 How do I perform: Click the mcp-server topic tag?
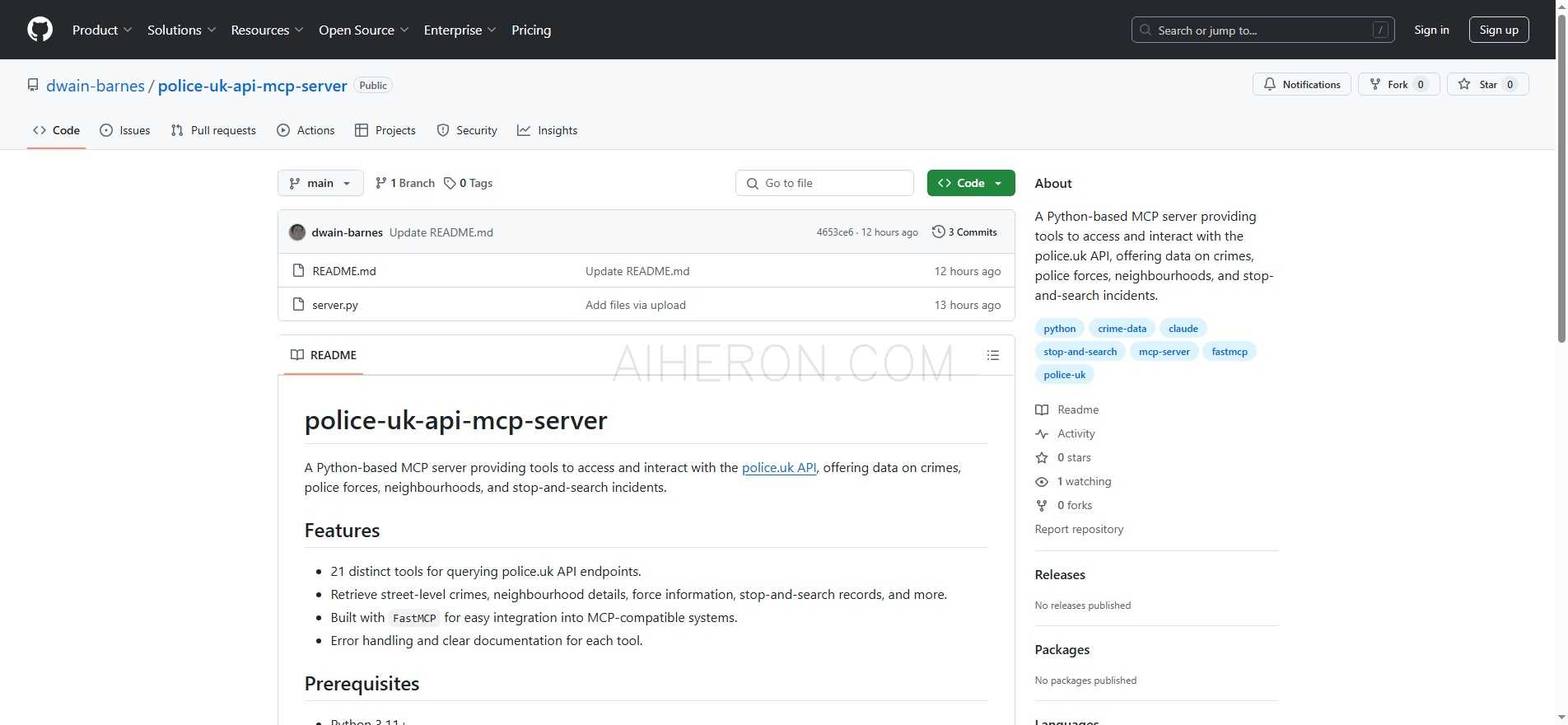[1164, 352]
